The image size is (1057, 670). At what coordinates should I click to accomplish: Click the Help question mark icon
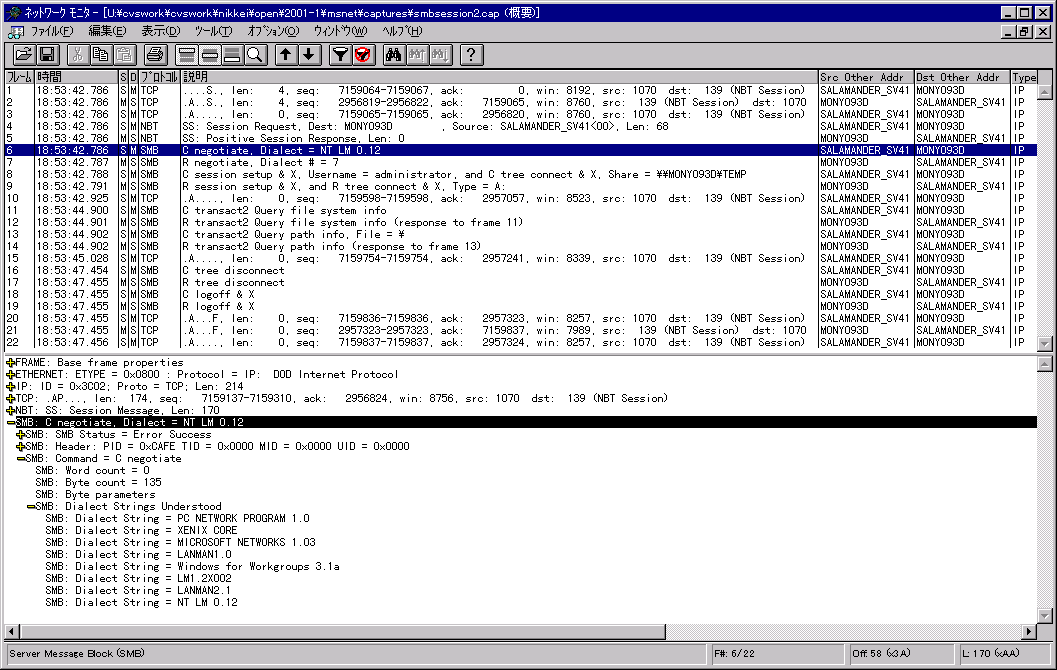point(471,55)
